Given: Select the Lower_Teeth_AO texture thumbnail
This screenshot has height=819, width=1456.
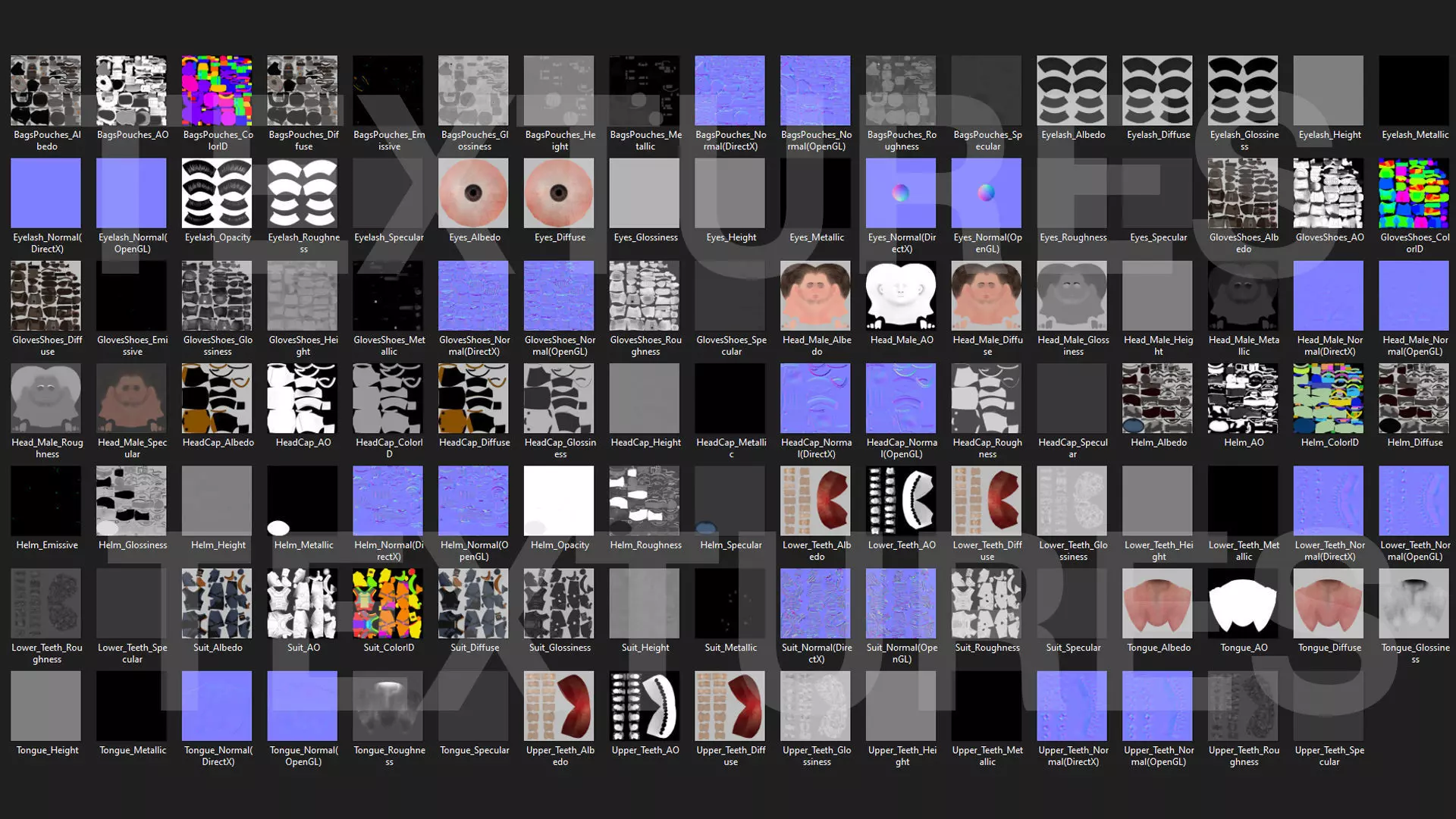Looking at the screenshot, I should (901, 500).
